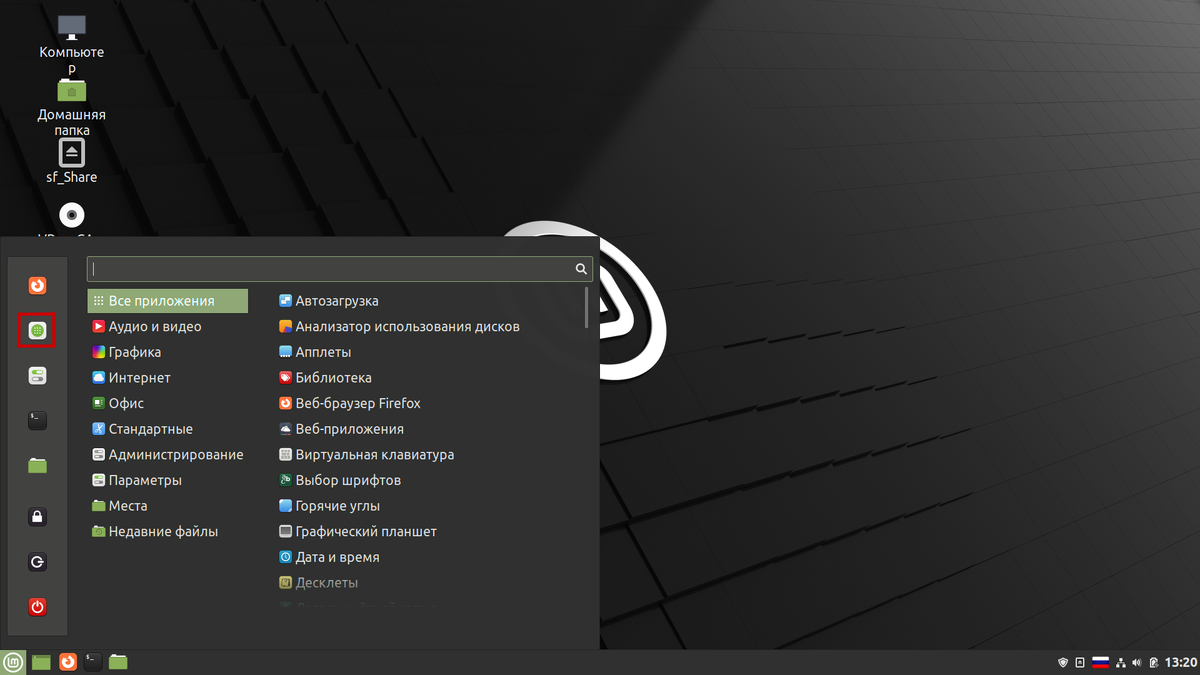Click the Russian flag keyboard layout indicator
This screenshot has height=675, width=1200.
[x=1100, y=662]
